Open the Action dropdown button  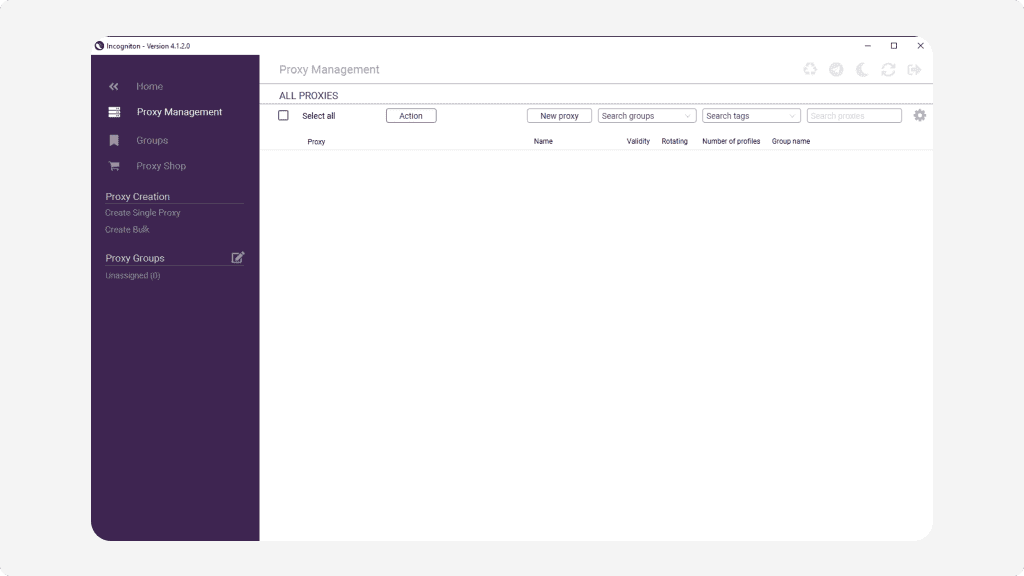point(411,116)
